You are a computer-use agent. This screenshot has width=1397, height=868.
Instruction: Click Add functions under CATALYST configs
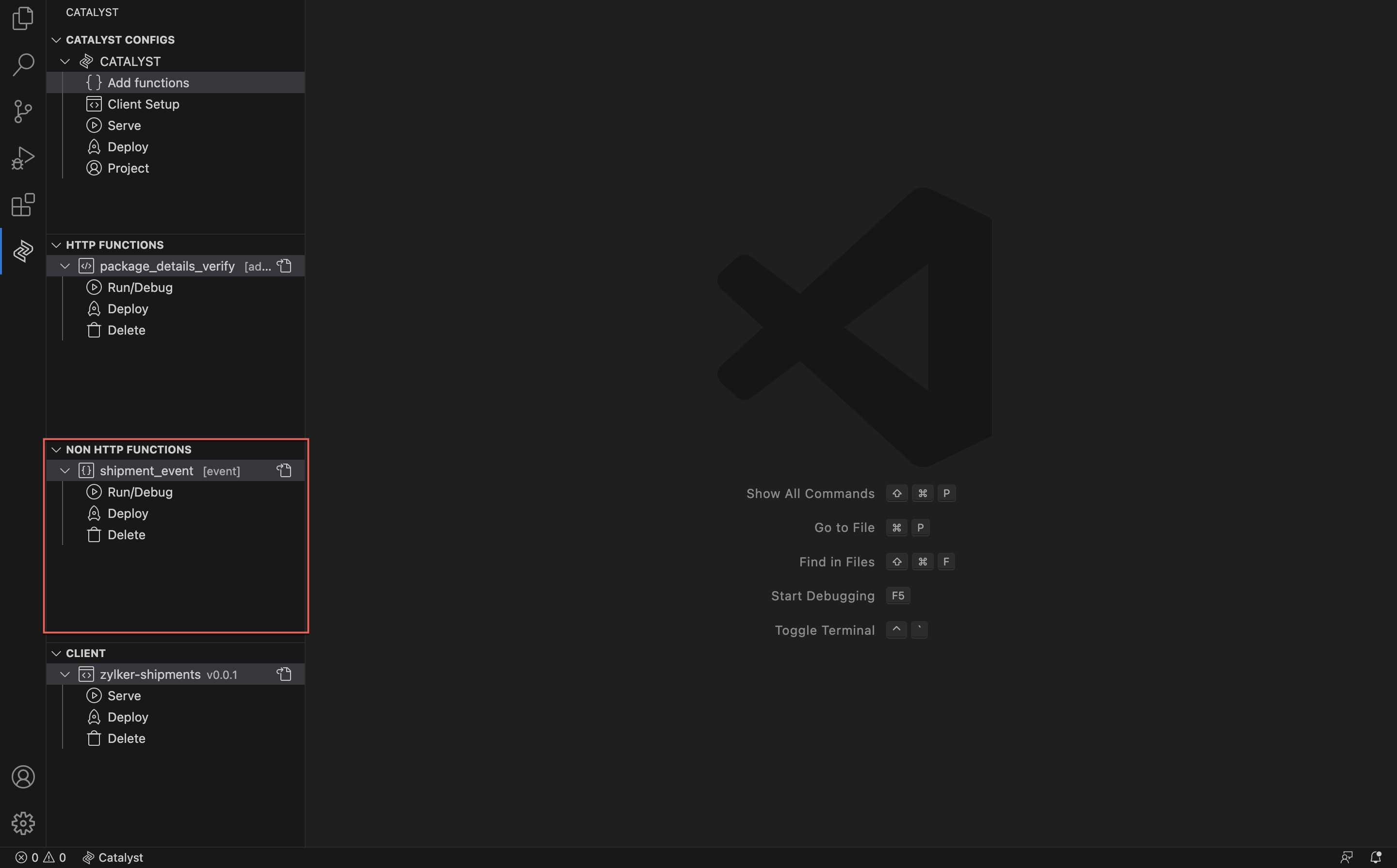pyautogui.click(x=148, y=82)
